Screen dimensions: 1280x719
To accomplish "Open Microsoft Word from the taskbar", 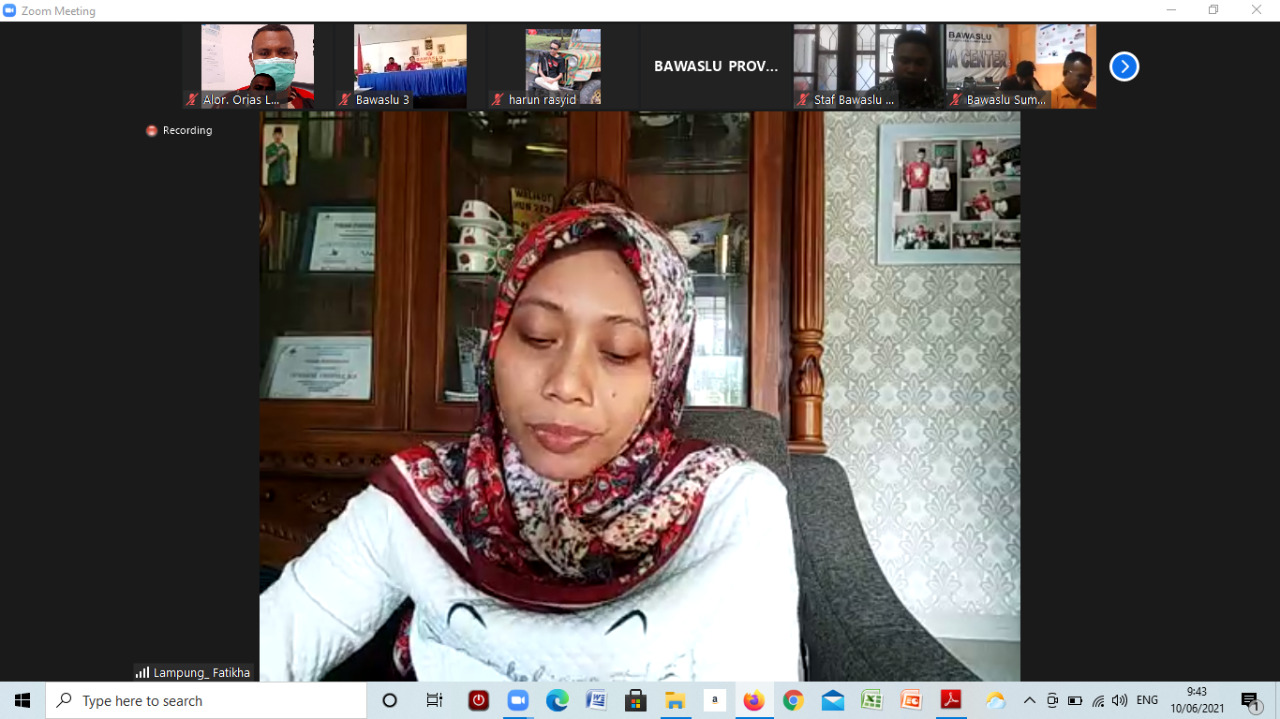I will (x=596, y=701).
